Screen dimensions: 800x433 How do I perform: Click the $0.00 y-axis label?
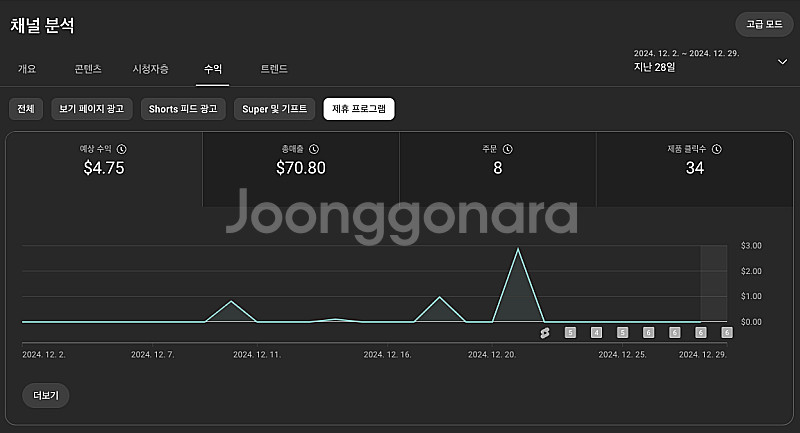[x=751, y=322]
